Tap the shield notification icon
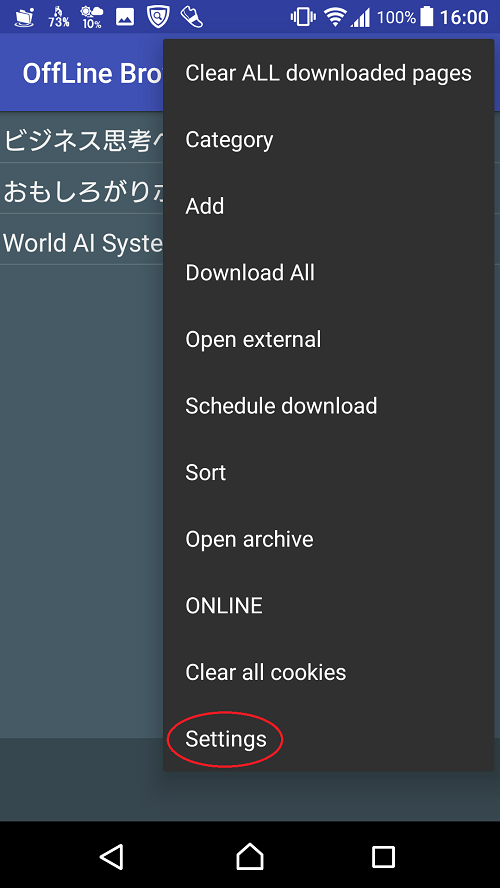 point(158,17)
